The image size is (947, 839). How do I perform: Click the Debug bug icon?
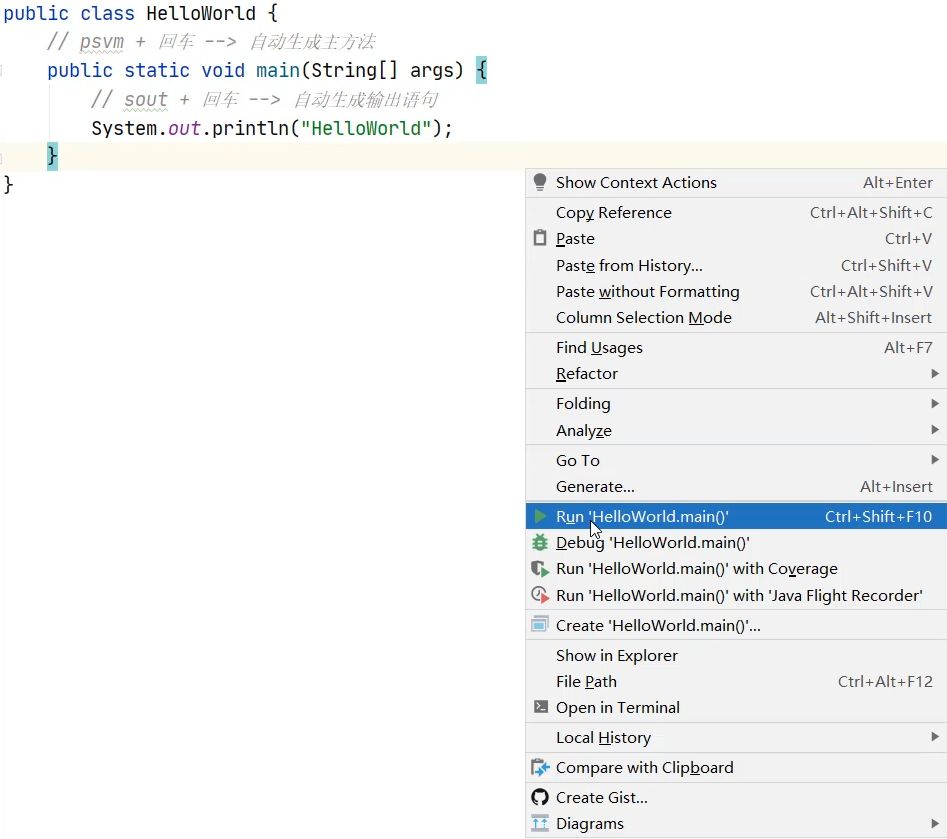(x=540, y=543)
